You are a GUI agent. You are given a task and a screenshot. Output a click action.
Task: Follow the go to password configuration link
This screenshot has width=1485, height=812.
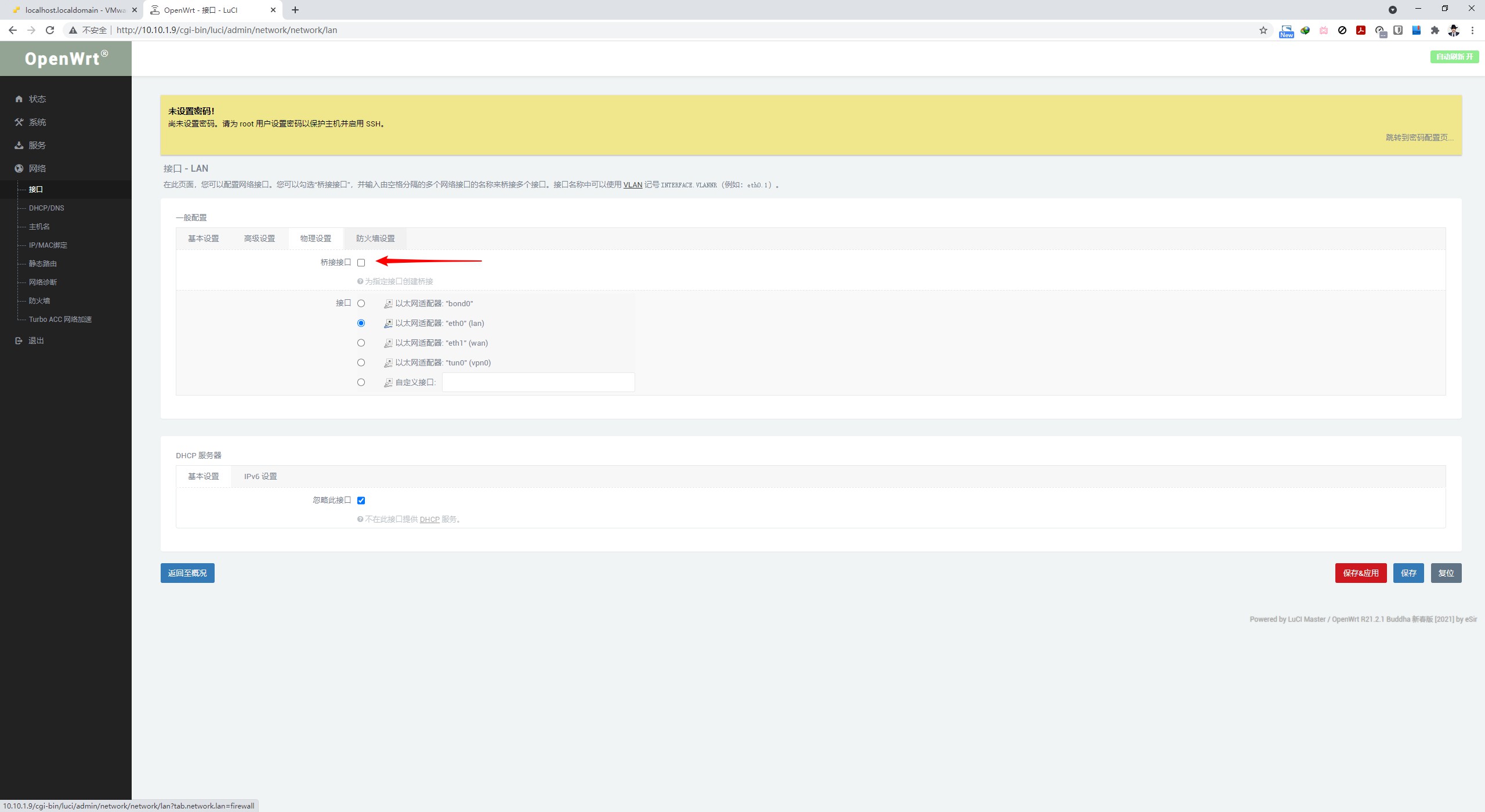[1419, 137]
